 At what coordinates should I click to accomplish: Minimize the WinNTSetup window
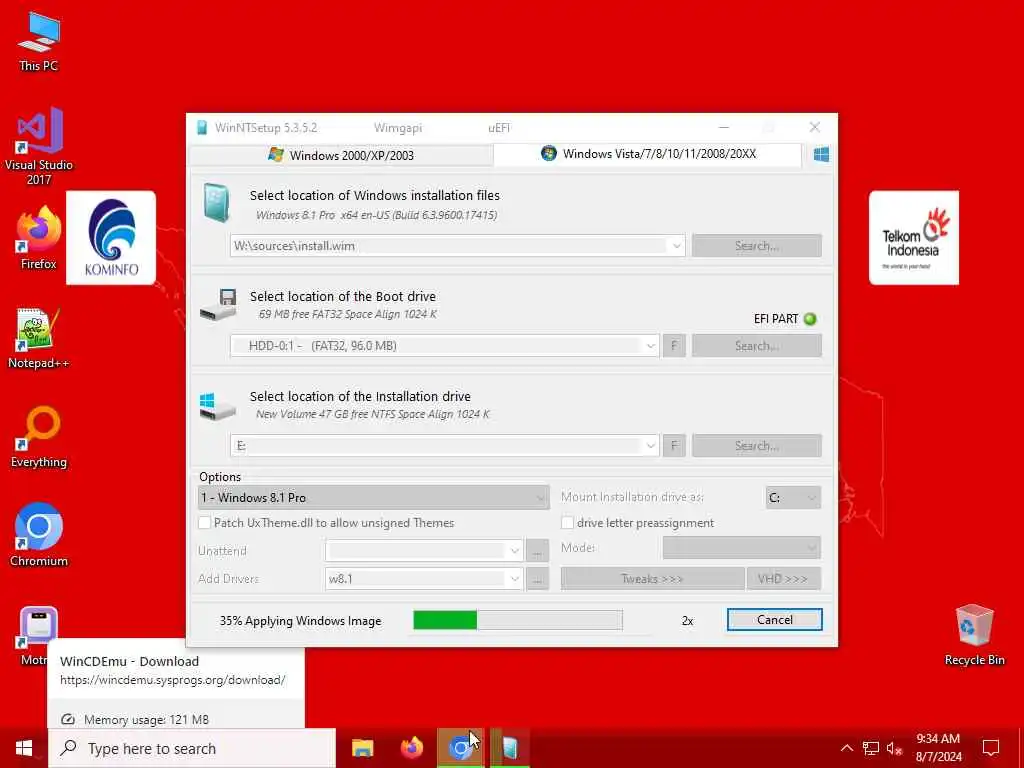(724, 127)
